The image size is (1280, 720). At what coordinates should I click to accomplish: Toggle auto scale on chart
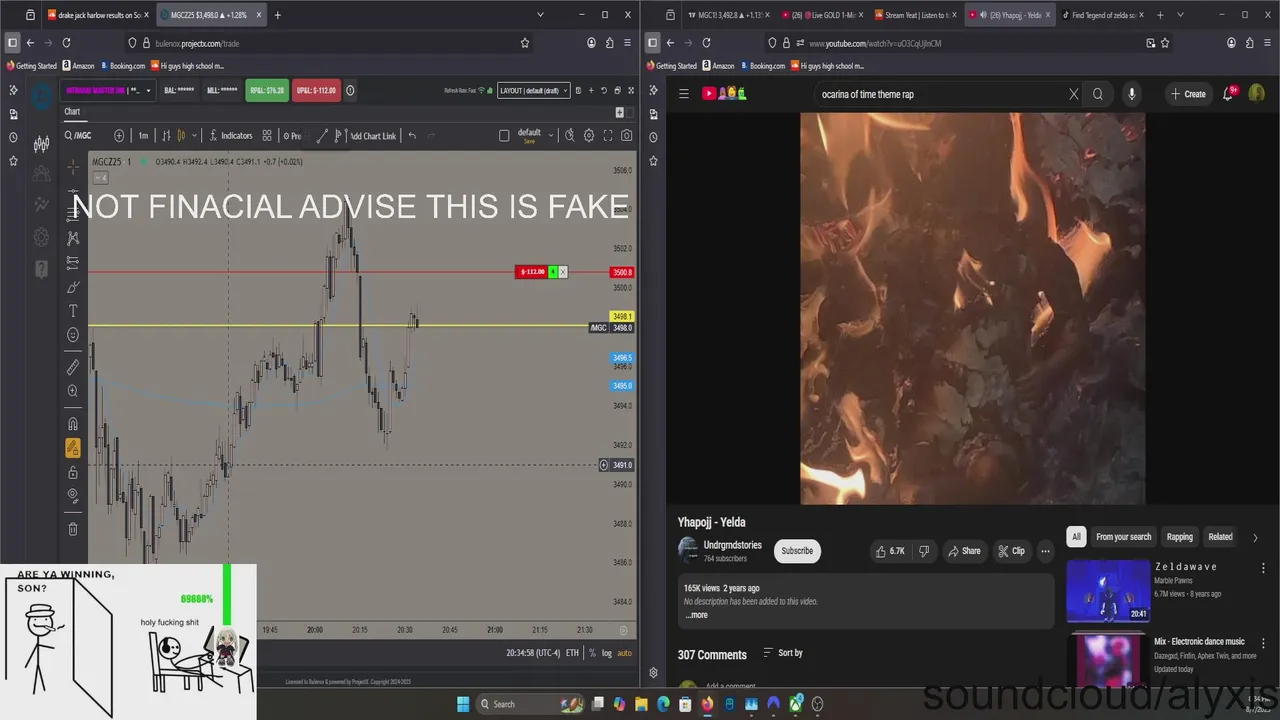point(624,653)
